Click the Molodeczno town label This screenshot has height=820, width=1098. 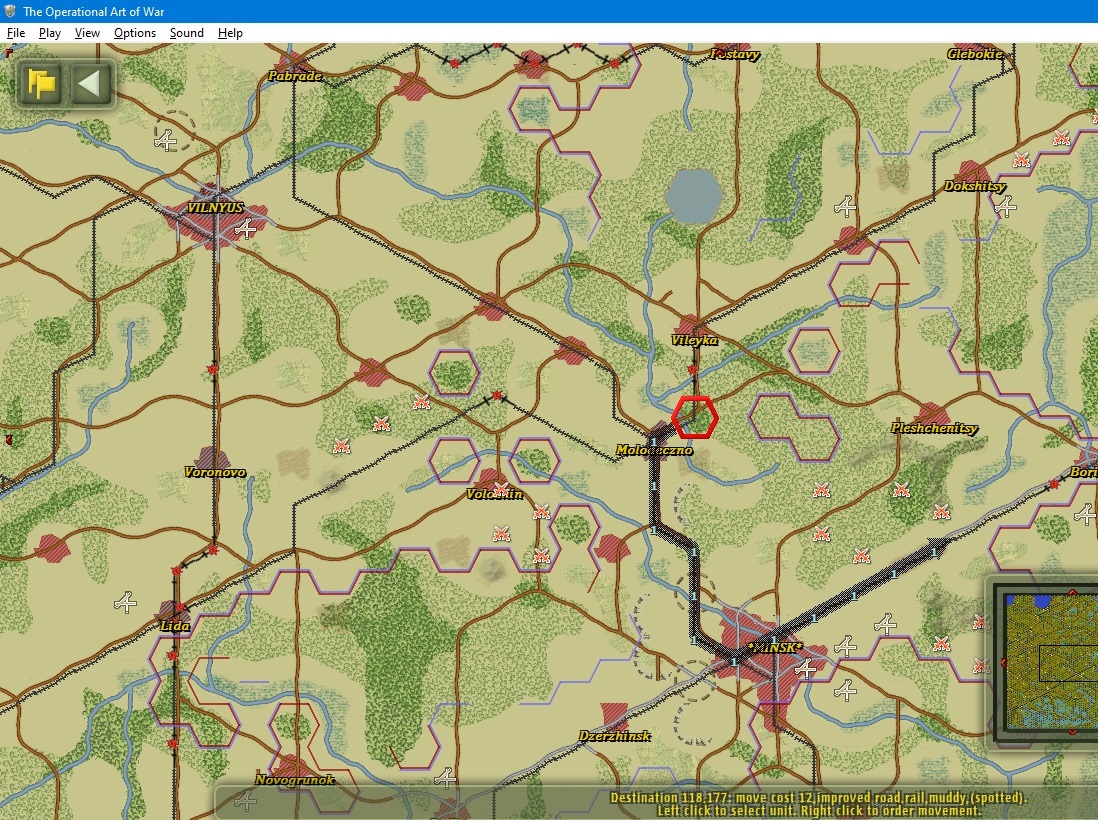coord(654,450)
